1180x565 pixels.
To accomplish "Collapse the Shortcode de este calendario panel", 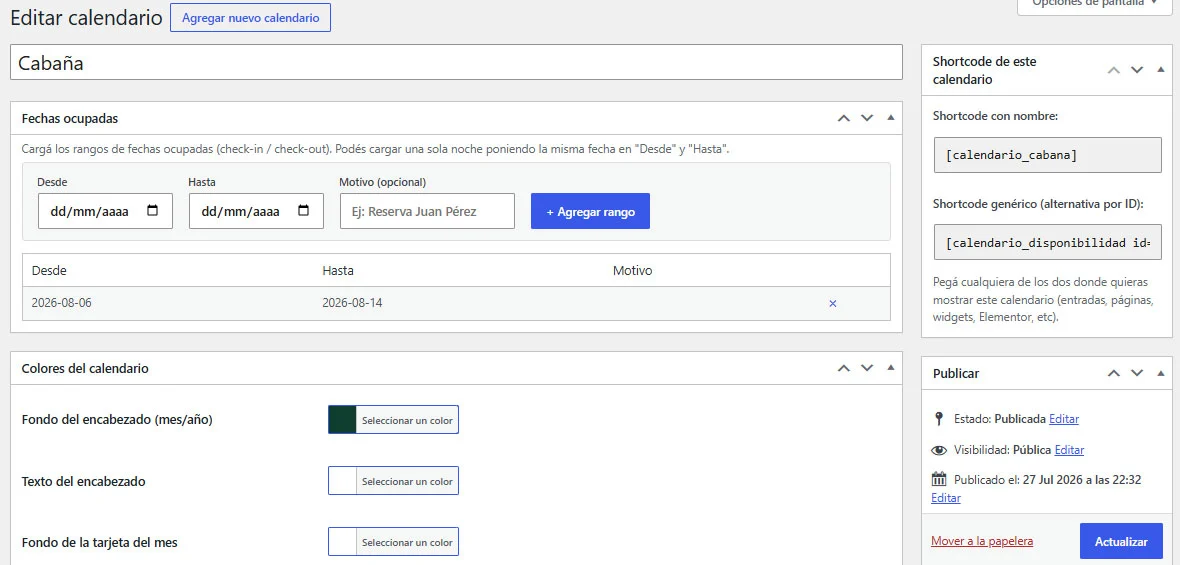I will tap(1161, 70).
